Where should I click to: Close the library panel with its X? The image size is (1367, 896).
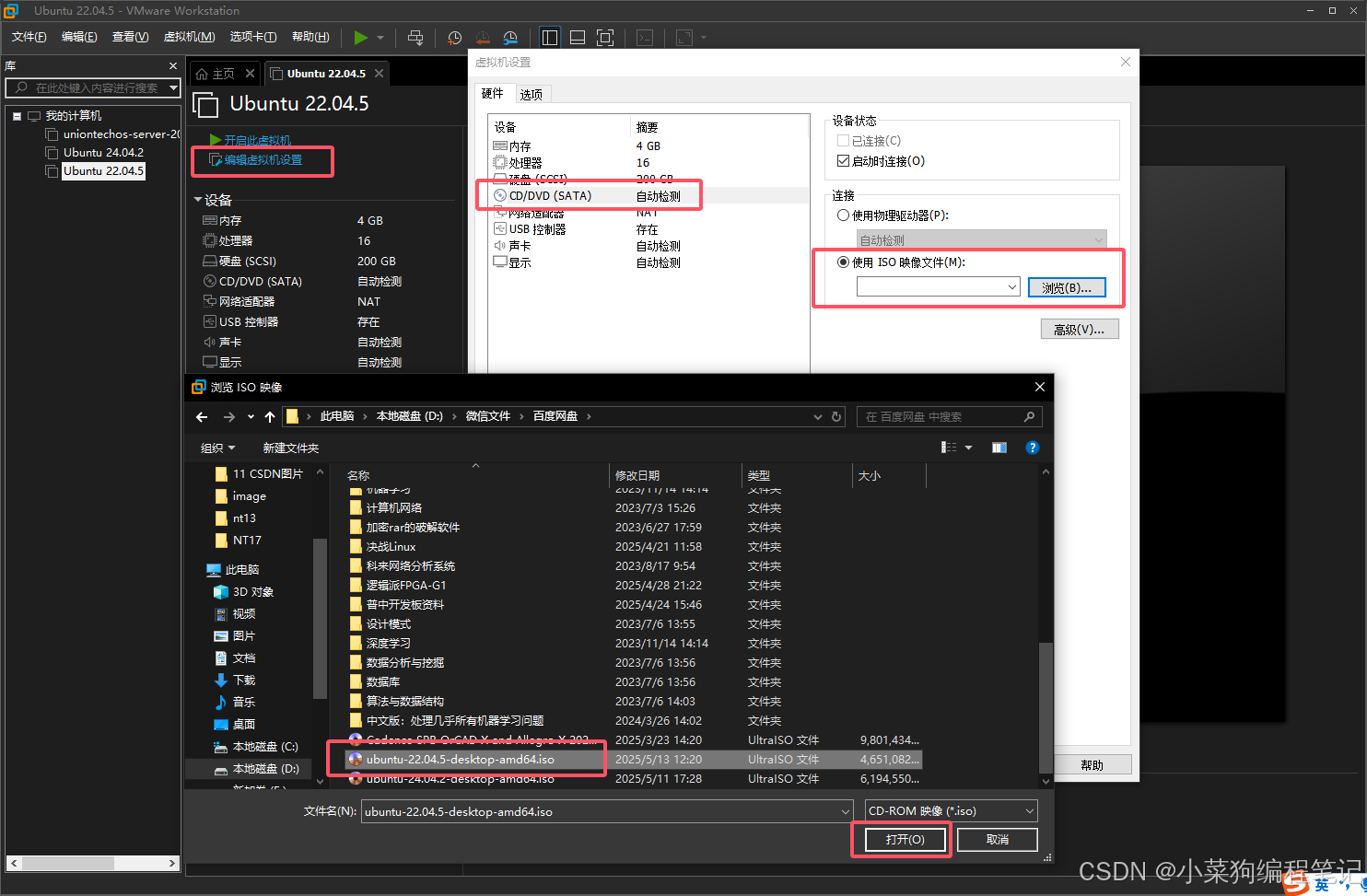click(173, 66)
